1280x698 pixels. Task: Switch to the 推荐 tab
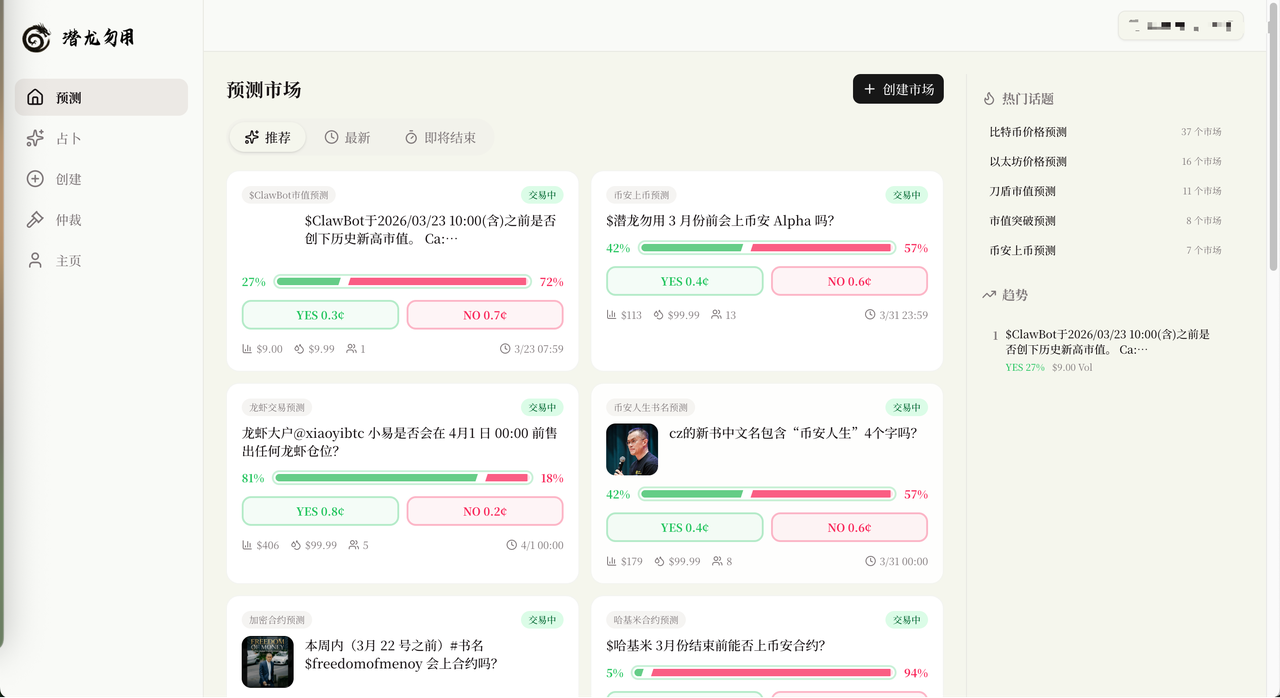pyautogui.click(x=268, y=137)
